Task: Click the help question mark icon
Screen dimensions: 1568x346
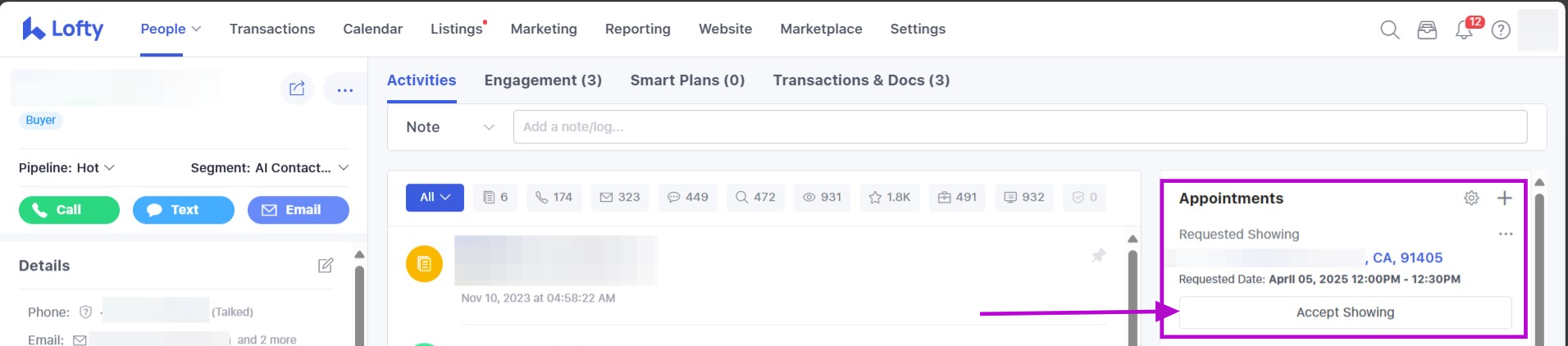Action: (x=1501, y=30)
